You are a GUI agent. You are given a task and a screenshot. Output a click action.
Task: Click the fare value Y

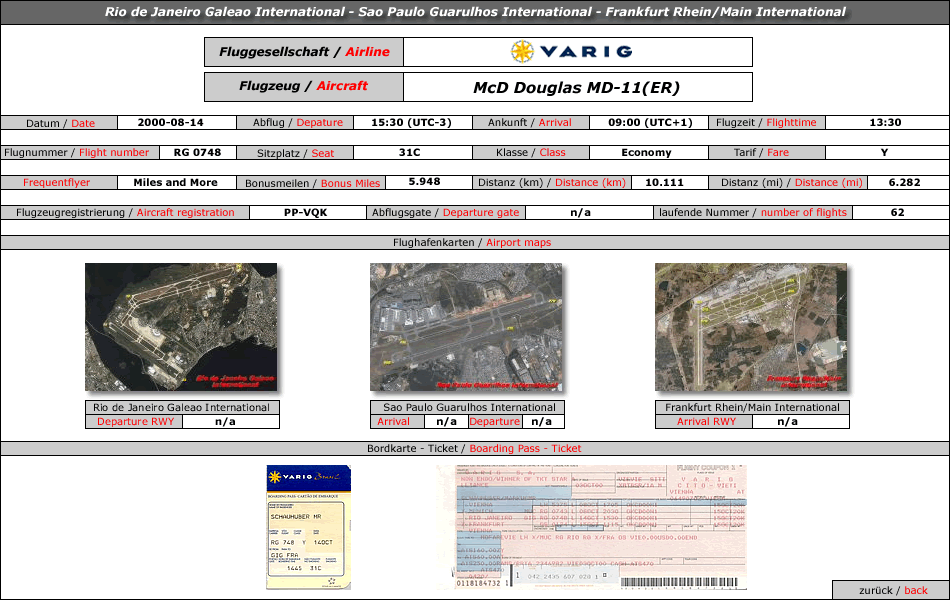point(885,153)
